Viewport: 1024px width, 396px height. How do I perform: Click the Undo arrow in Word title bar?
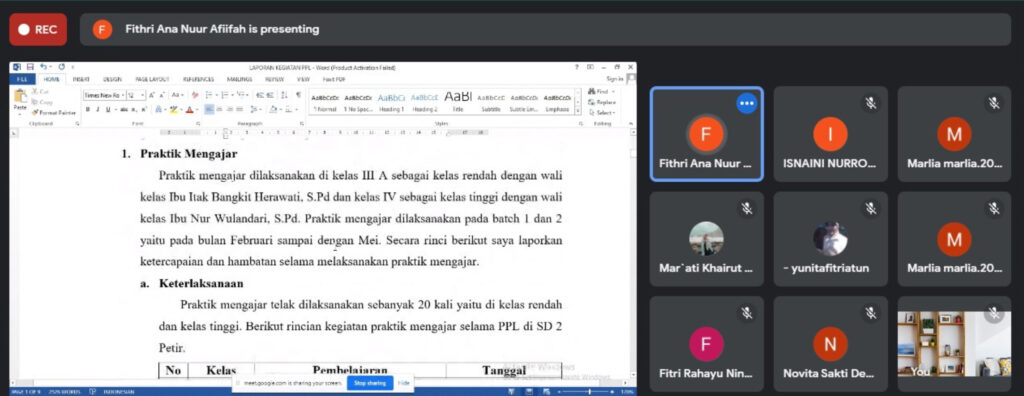pyautogui.click(x=43, y=67)
